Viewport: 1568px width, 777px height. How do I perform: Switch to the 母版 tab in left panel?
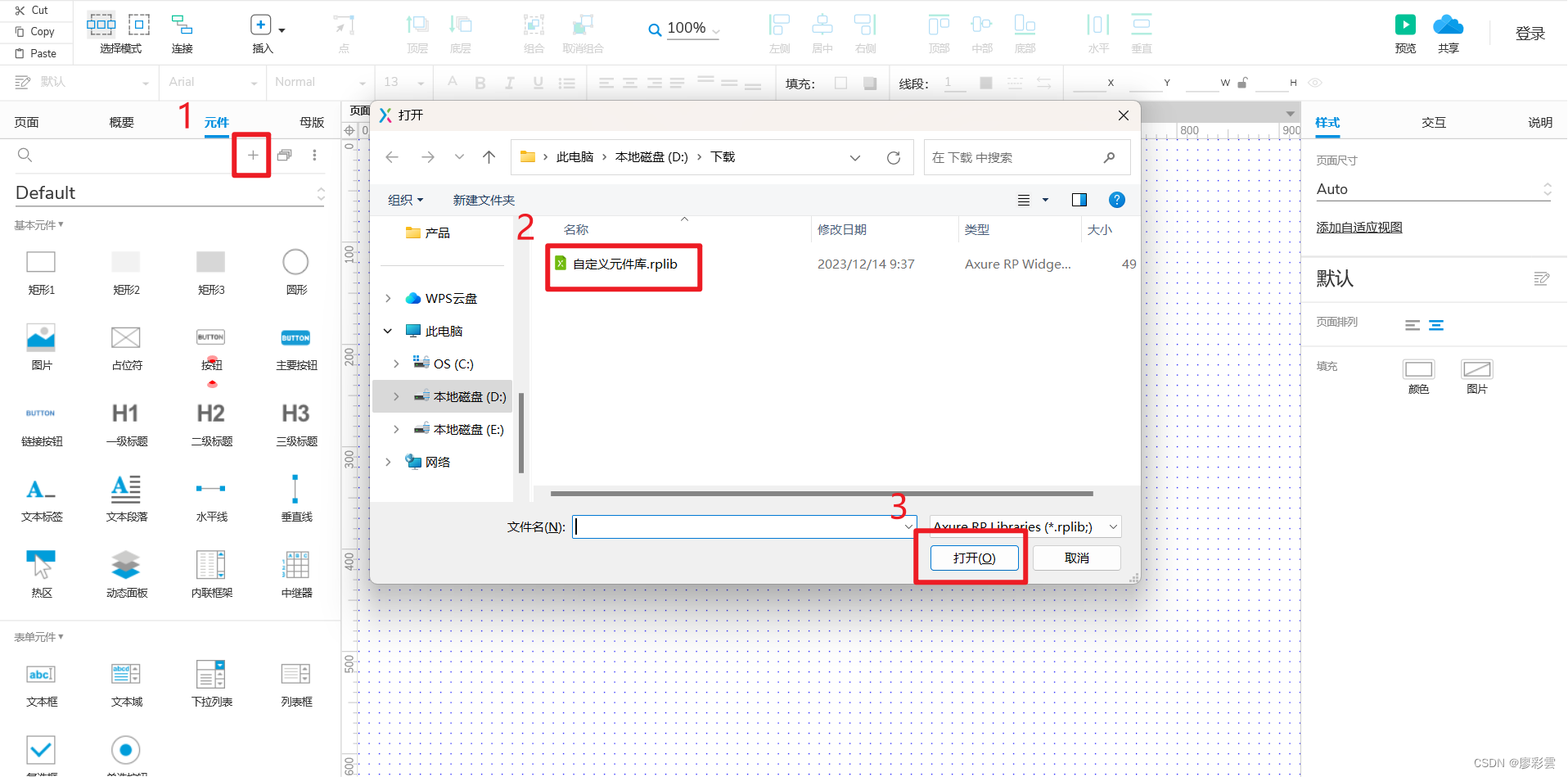(311, 121)
